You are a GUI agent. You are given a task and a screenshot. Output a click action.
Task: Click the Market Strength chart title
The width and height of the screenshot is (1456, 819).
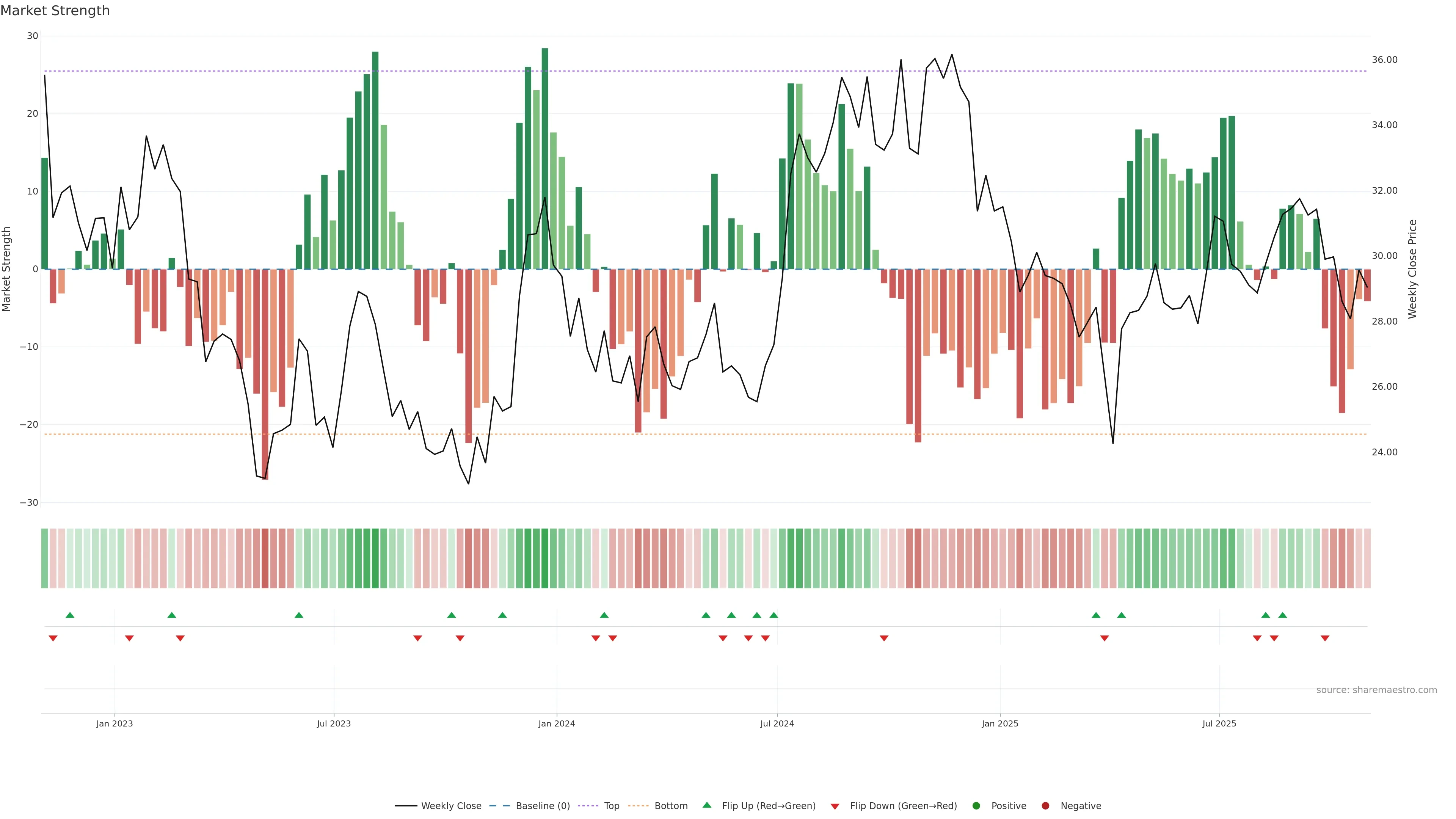click(x=55, y=11)
